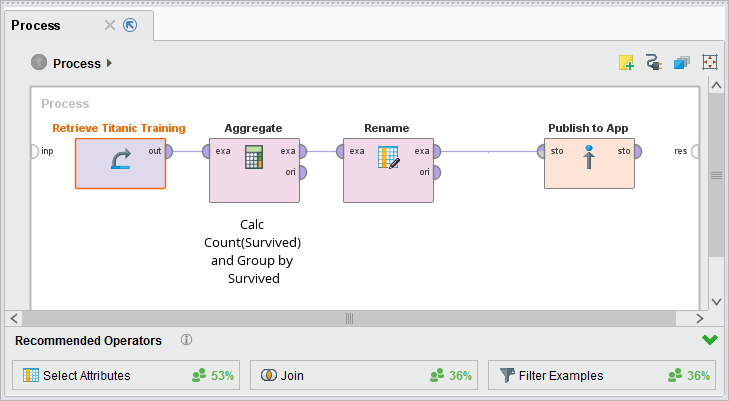Open the Recommended Operators info icon

[186, 340]
